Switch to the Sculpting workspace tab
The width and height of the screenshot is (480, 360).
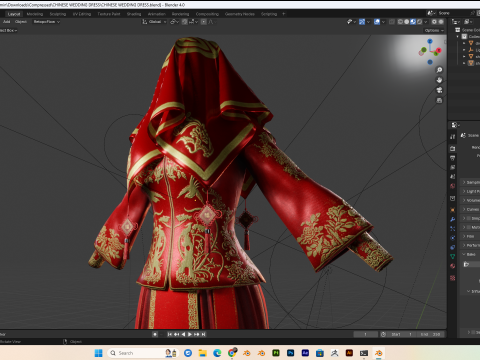[x=58, y=14]
